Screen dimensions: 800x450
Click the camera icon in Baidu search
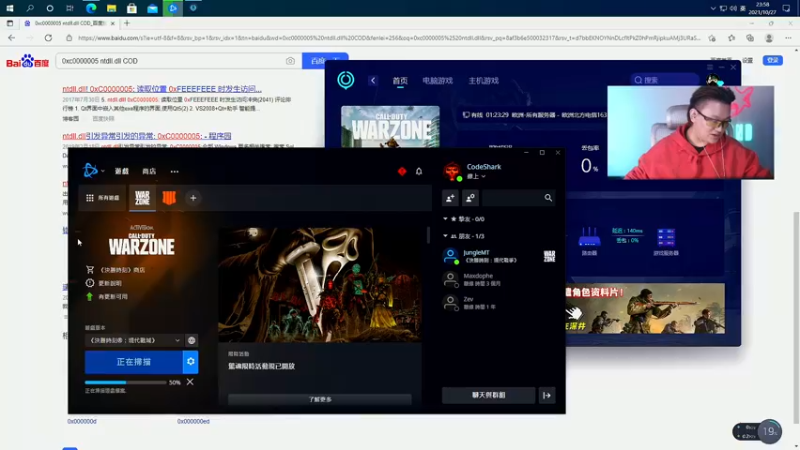(290, 61)
